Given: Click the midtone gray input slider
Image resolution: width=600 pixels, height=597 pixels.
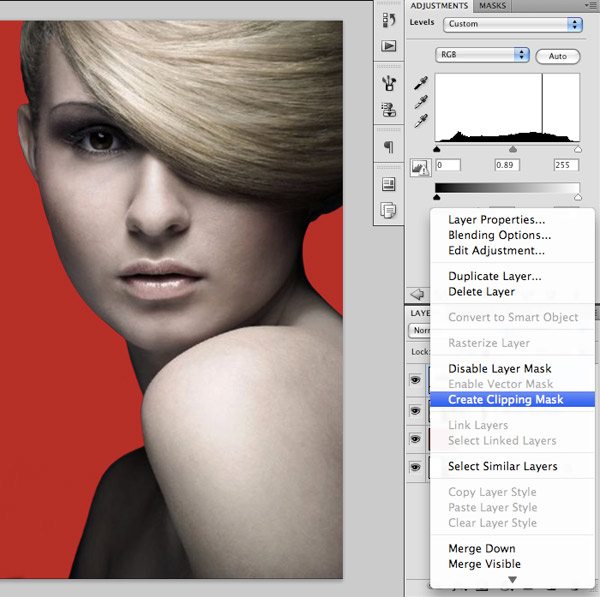Looking at the screenshot, I should click(513, 149).
